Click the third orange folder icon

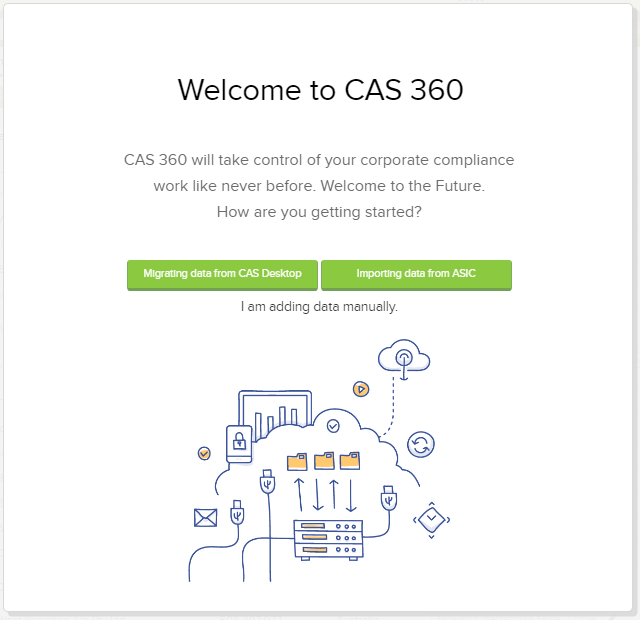350,460
